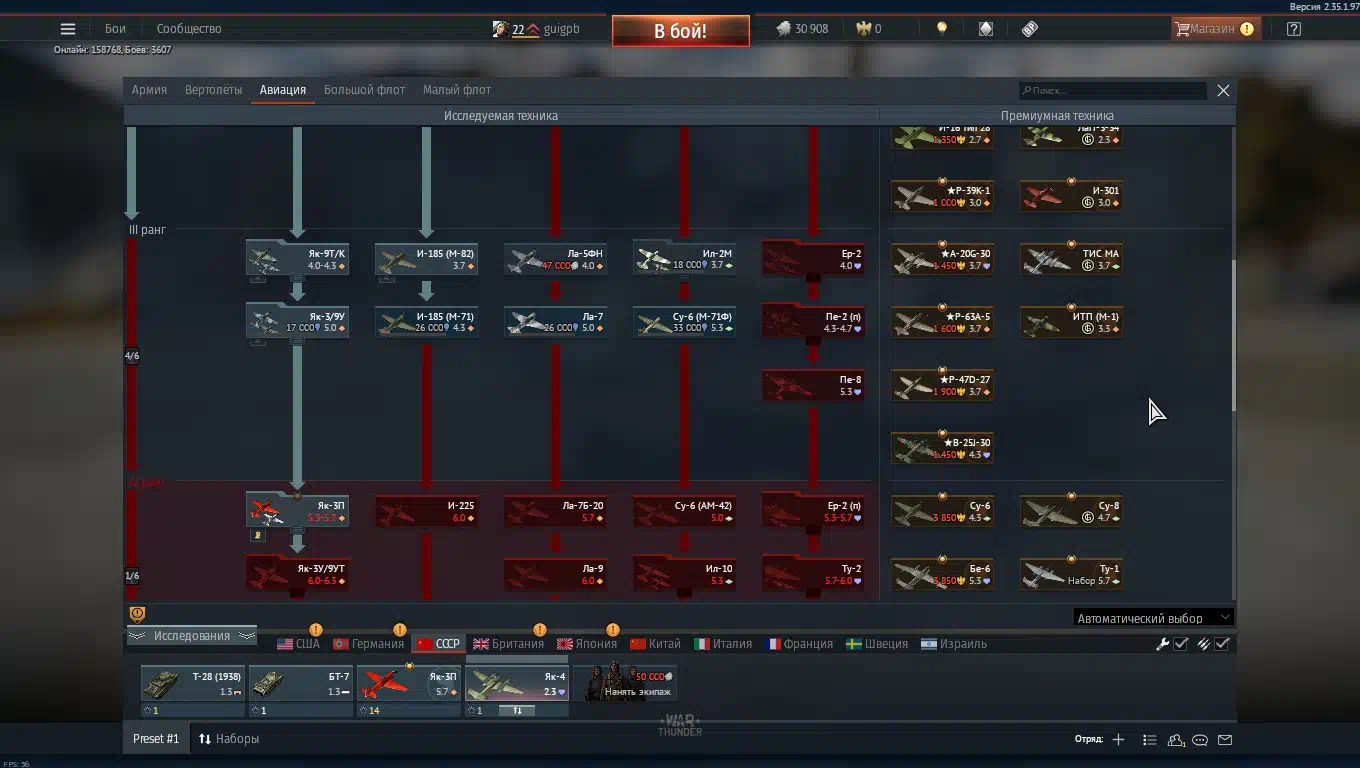Select the И-301 premium aircraft card
Screen dimensions: 1360x768
click(1071, 195)
